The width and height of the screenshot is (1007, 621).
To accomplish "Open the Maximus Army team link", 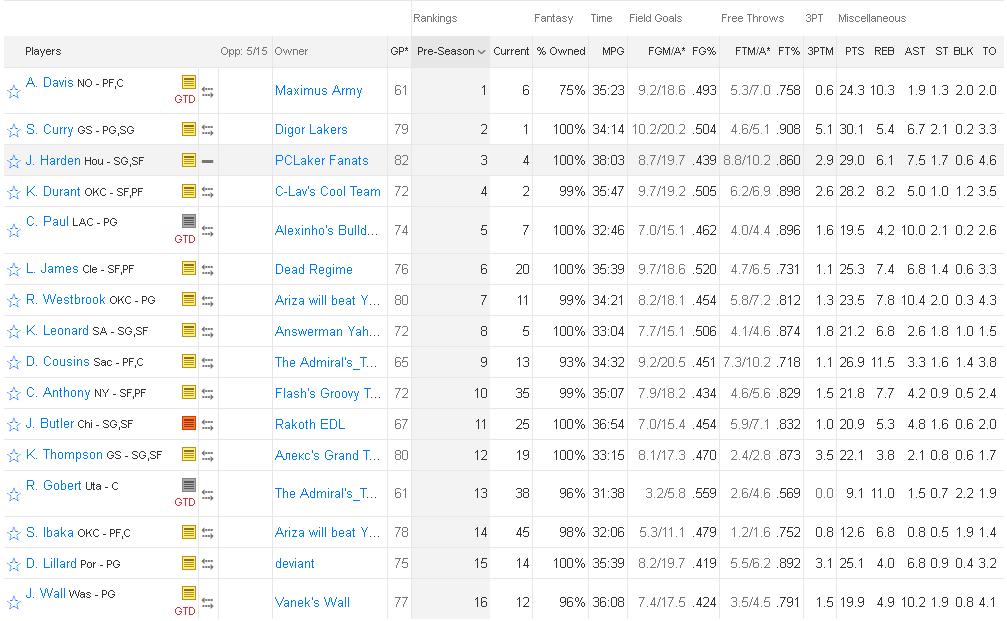I will [318, 90].
